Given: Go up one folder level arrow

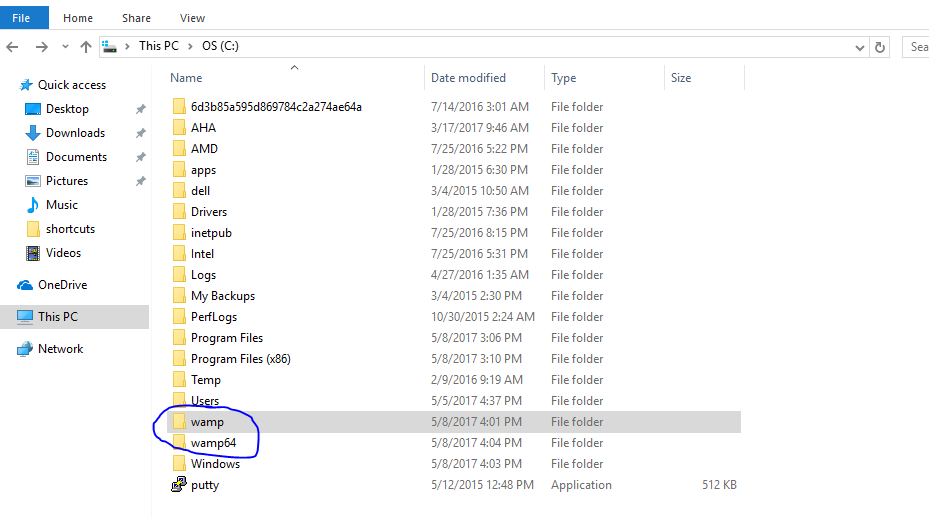Looking at the screenshot, I should tap(86, 47).
